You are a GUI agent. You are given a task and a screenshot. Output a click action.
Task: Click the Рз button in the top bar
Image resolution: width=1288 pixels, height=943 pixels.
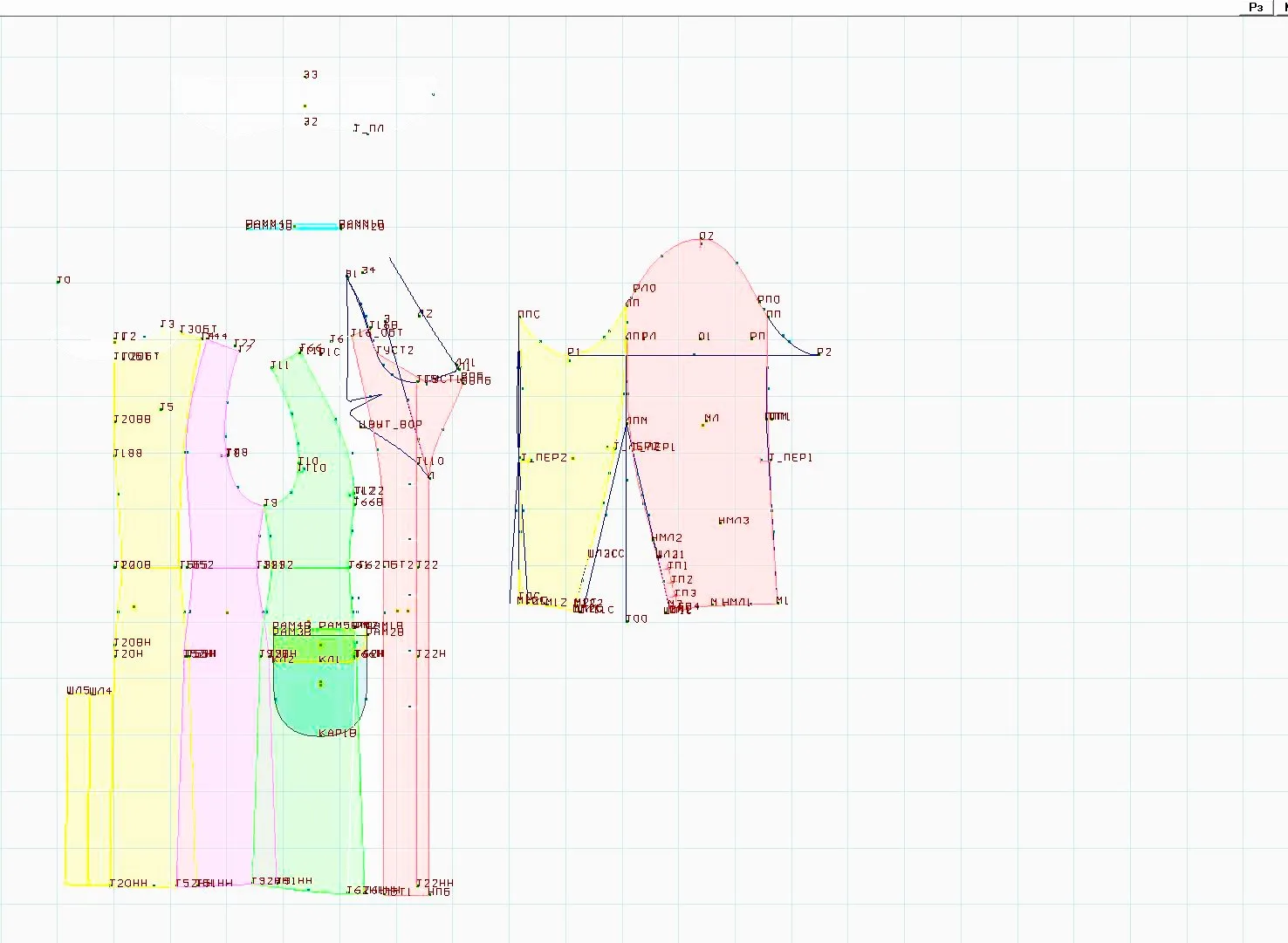[1256, 7]
